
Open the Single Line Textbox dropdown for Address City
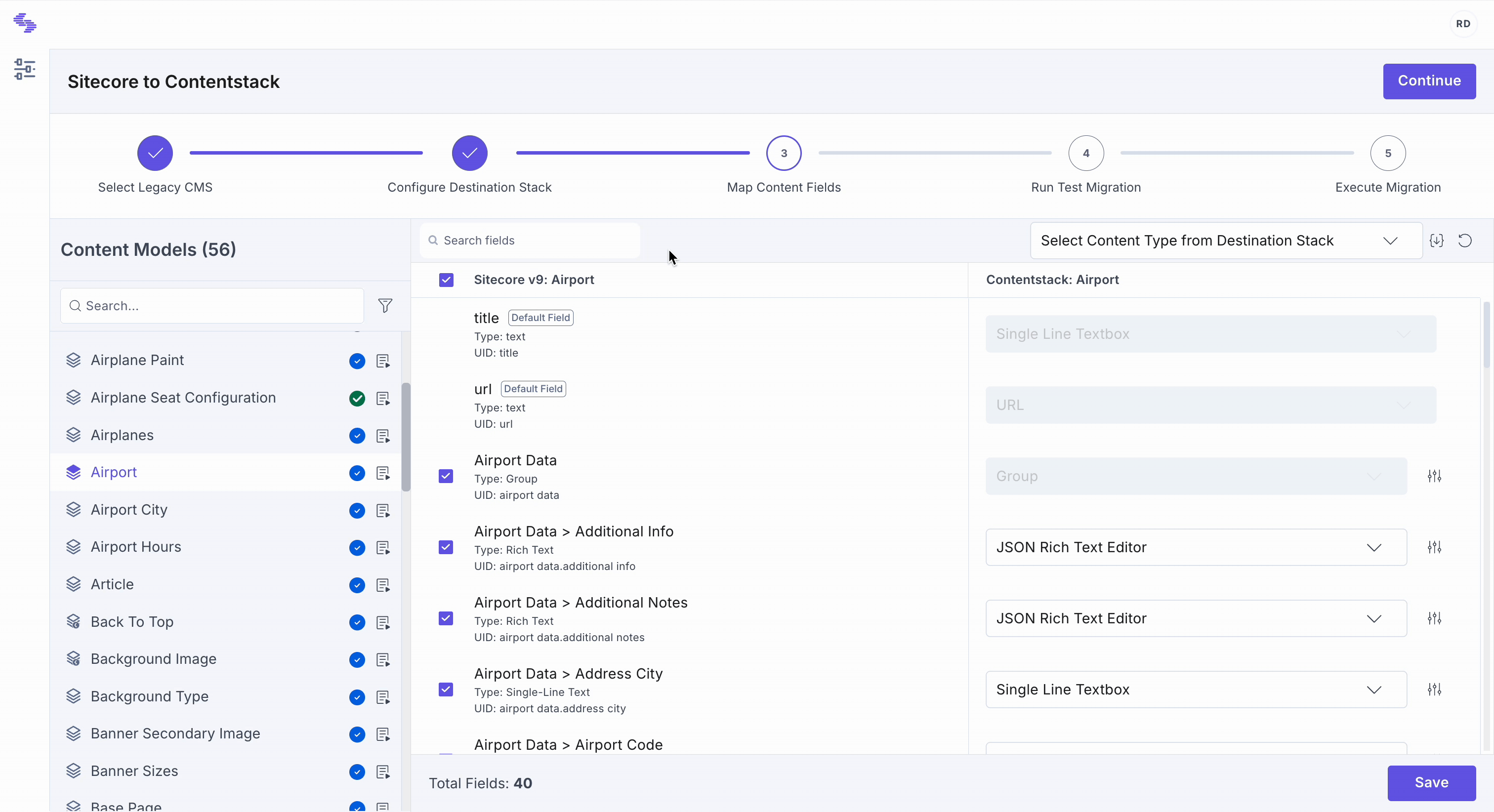click(x=1196, y=690)
